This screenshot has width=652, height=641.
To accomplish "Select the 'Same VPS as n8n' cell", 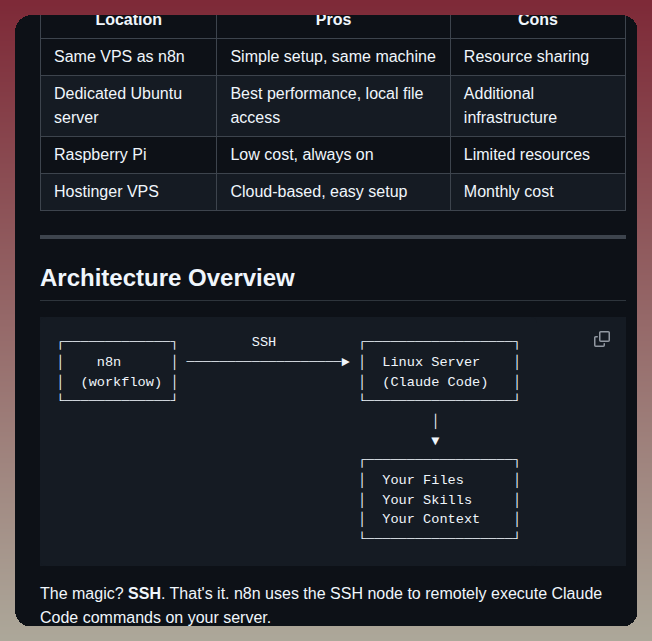I will pyautogui.click(x=128, y=57).
